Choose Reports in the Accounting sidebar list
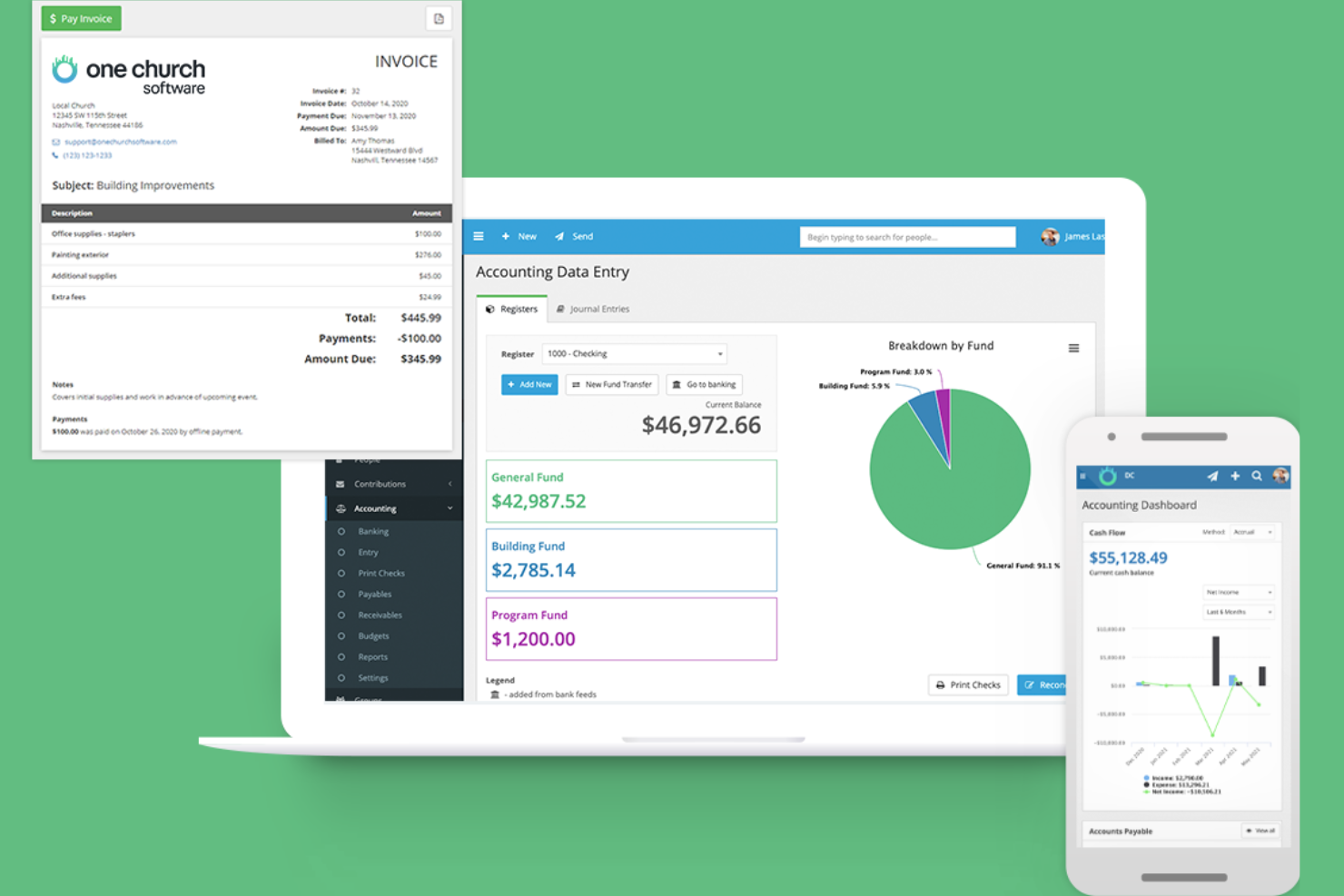 (371, 656)
